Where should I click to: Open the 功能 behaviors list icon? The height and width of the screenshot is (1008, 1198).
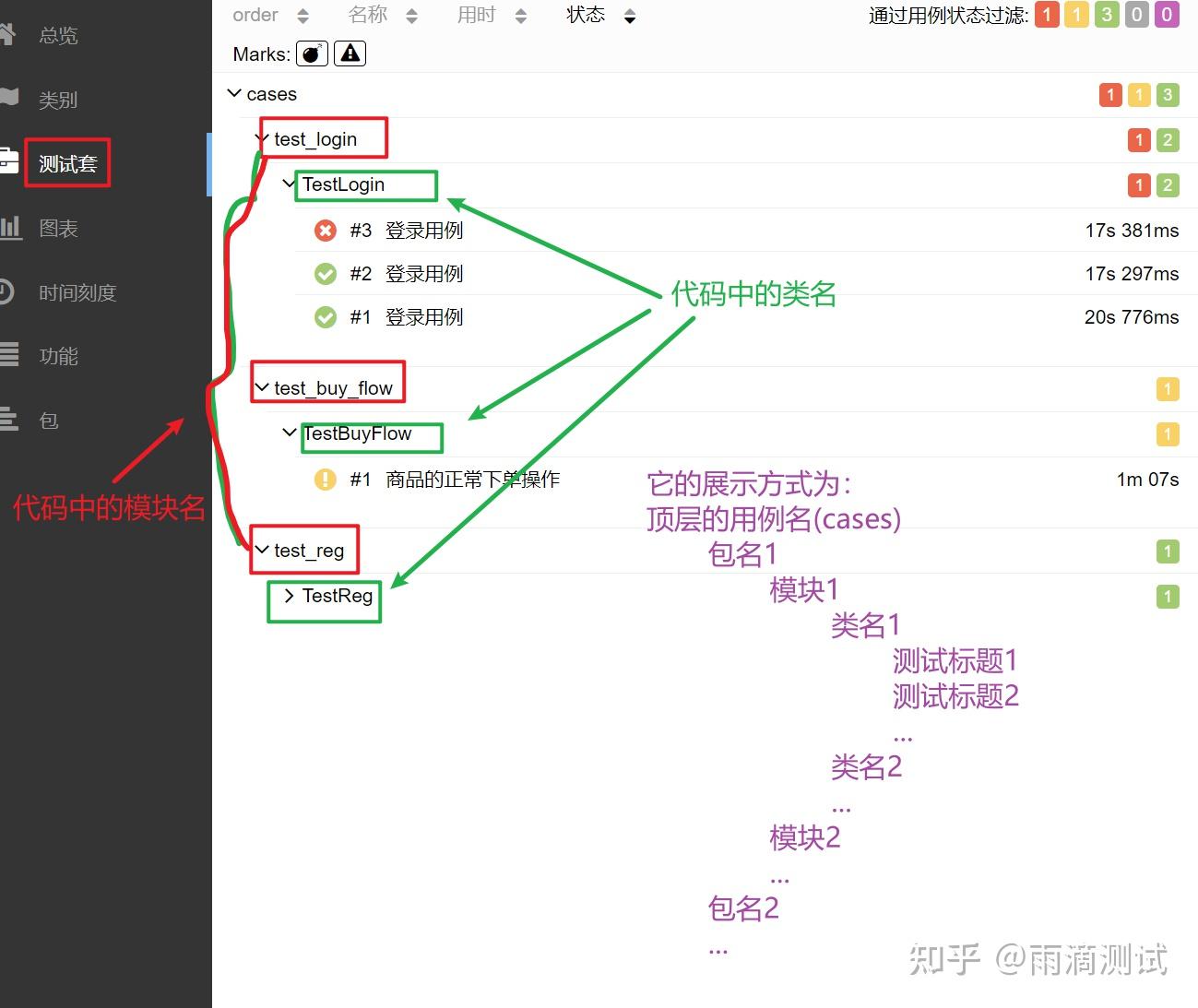click(x=9, y=354)
